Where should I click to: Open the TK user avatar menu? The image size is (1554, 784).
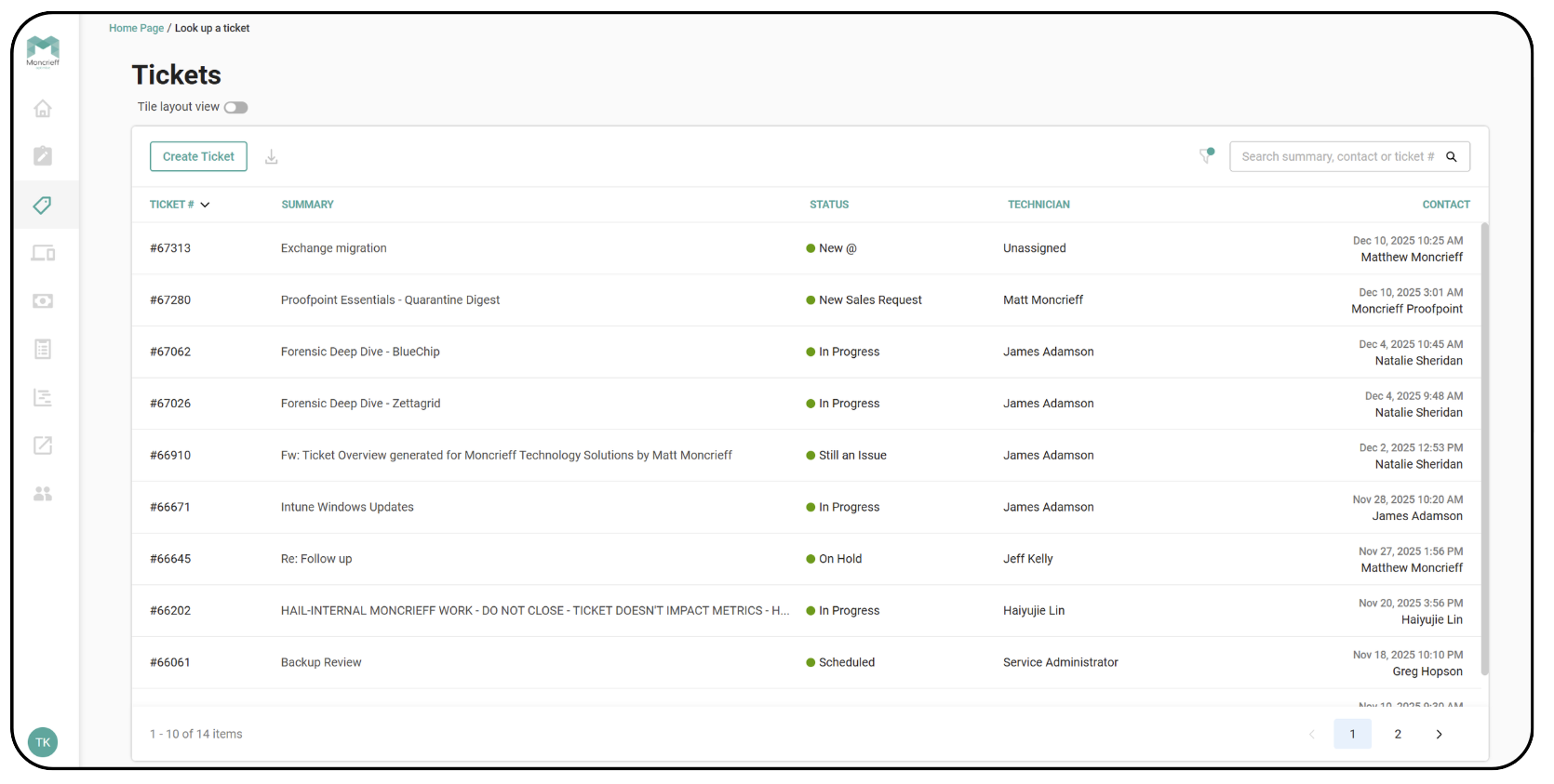43,742
